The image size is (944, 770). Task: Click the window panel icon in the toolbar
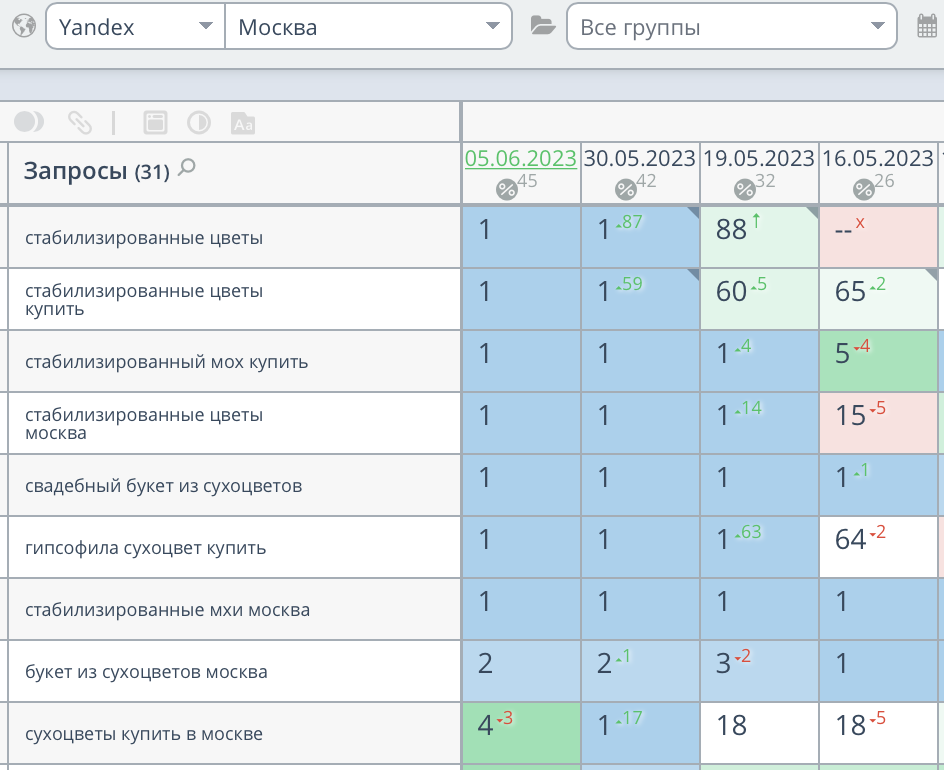click(155, 122)
